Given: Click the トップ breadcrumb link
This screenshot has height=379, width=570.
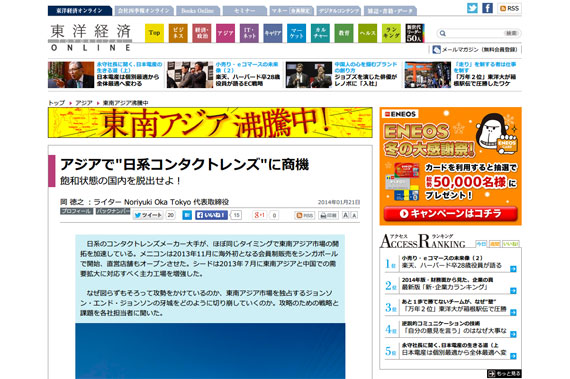Looking at the screenshot, I should tap(56, 103).
